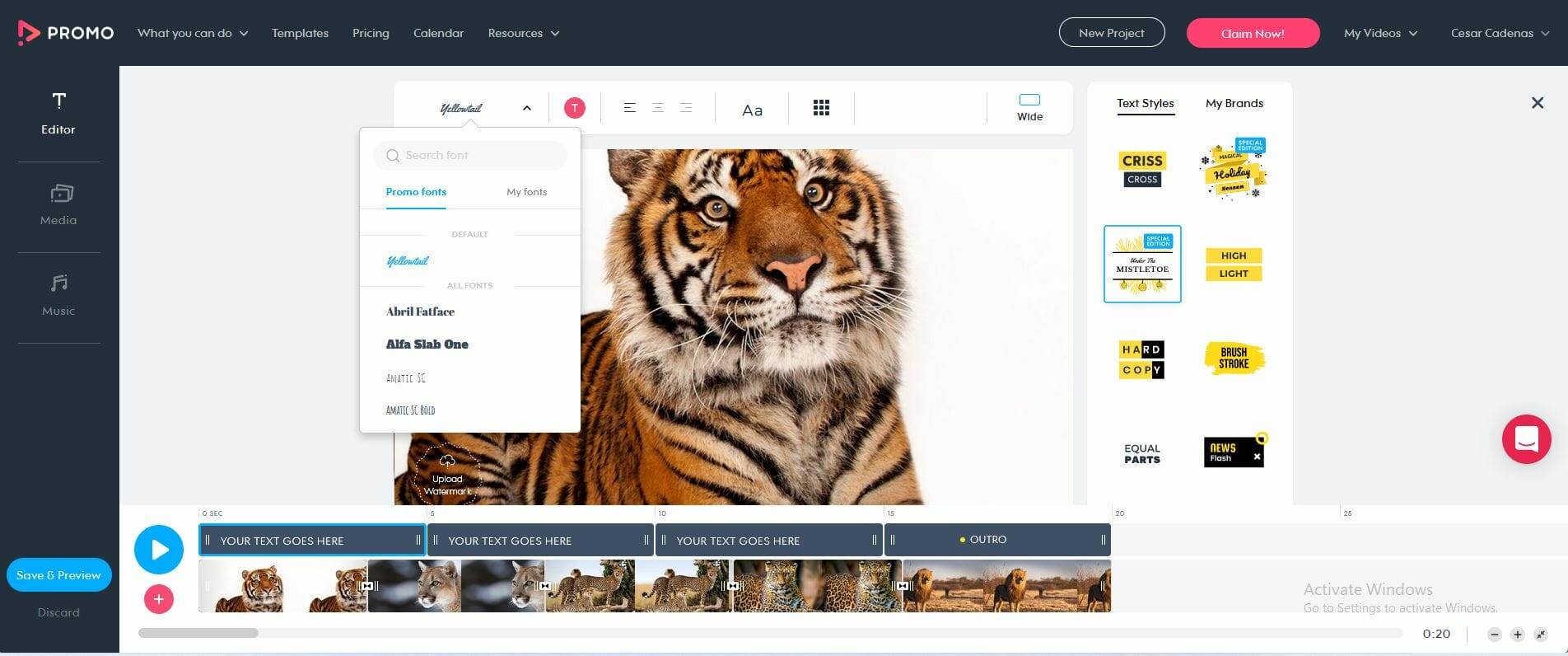Select the Text Styles tab
1568x656 pixels.
(x=1146, y=103)
